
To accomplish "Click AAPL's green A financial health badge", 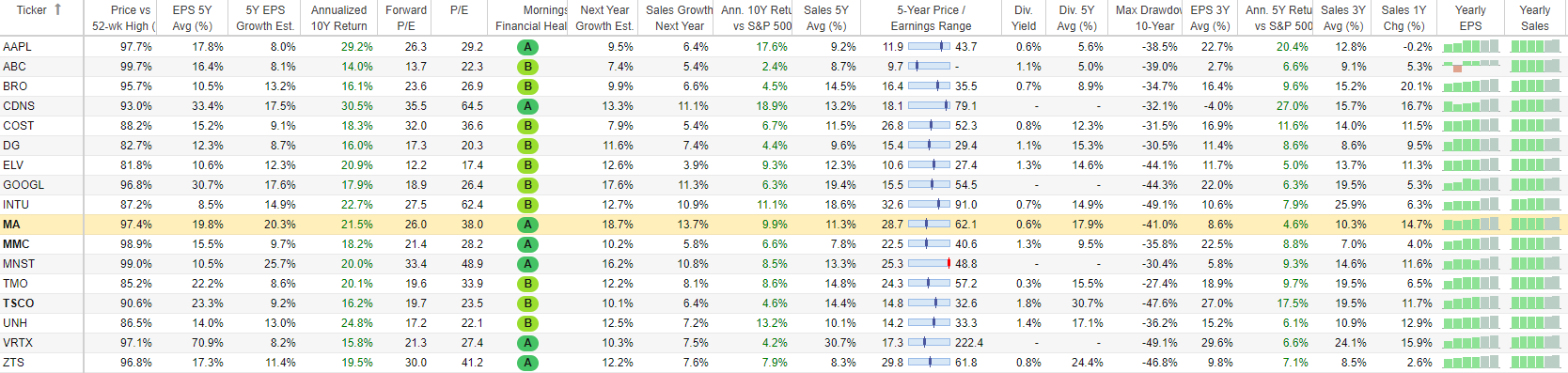I will (528, 47).
